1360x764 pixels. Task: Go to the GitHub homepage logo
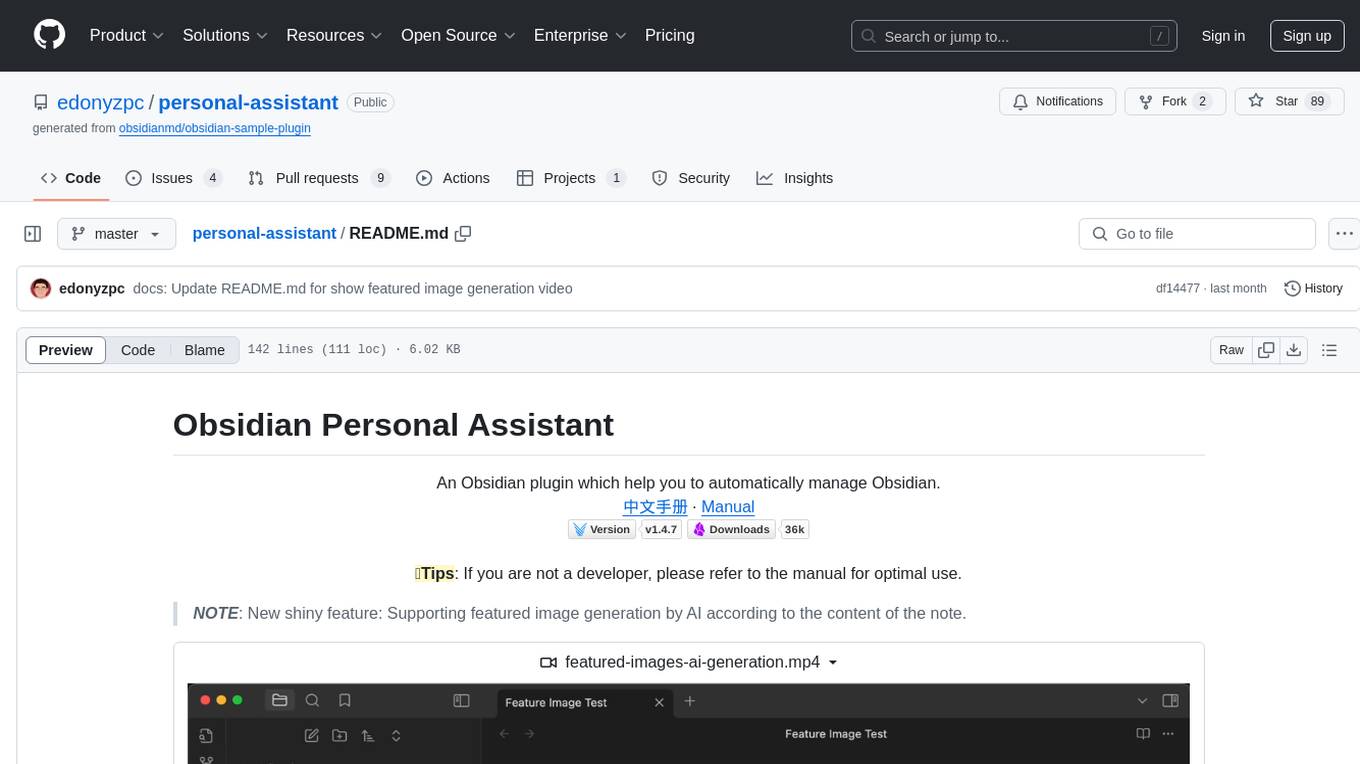pyautogui.click(x=50, y=35)
